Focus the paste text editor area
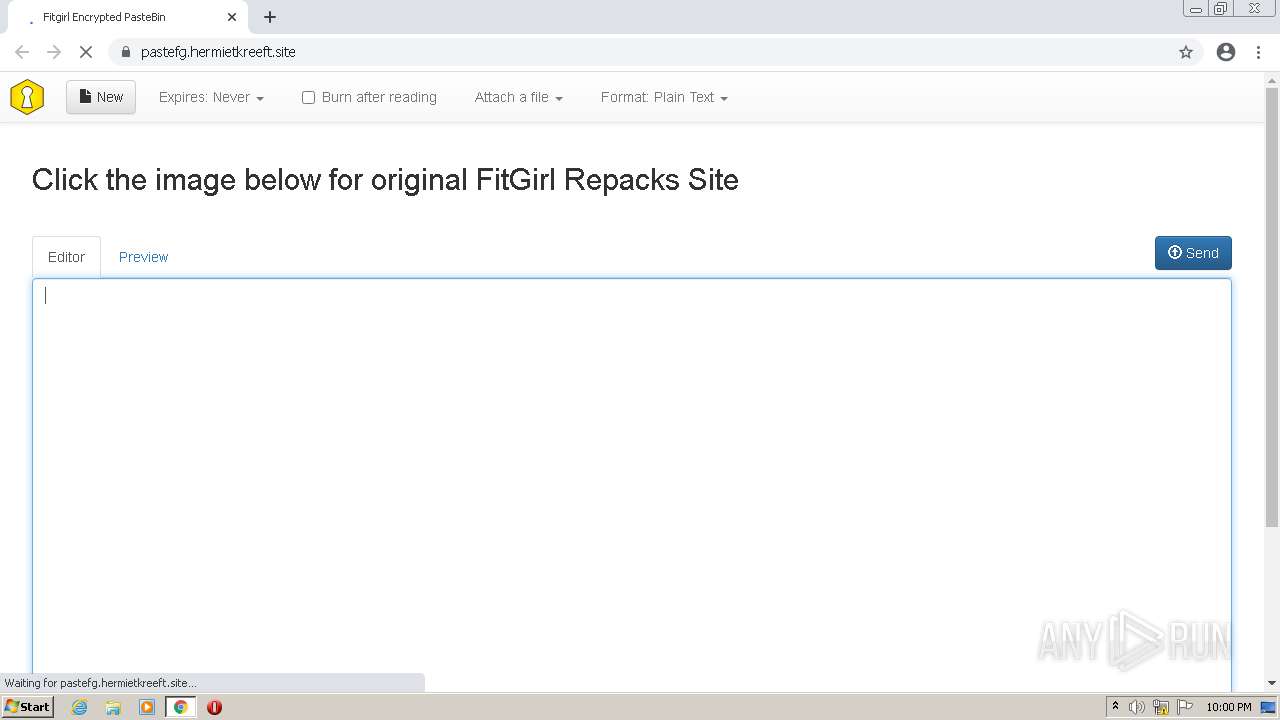Screen dimensions: 1280x720 pyautogui.click(x=632, y=485)
